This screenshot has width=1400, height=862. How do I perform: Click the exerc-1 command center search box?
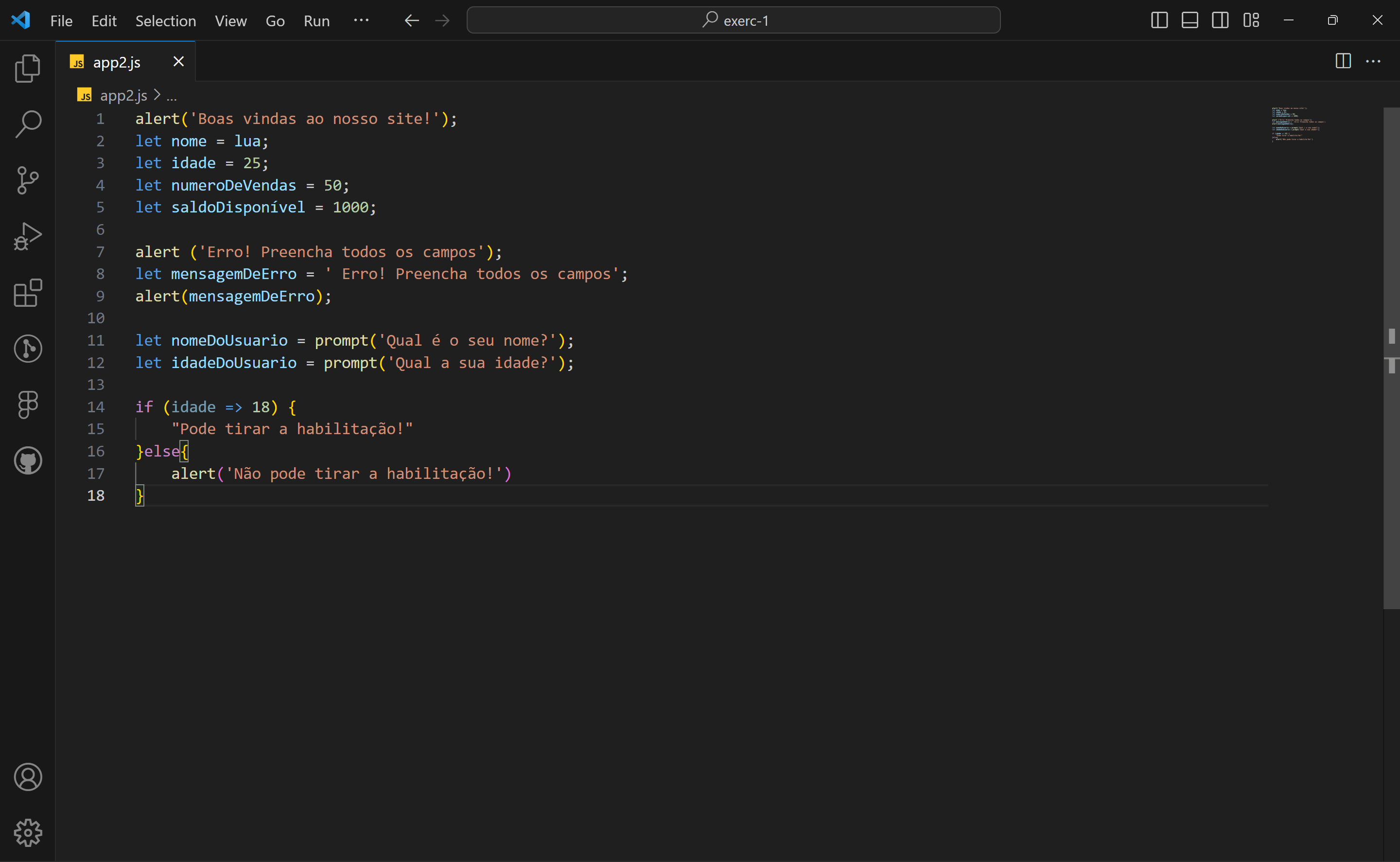coord(733,20)
